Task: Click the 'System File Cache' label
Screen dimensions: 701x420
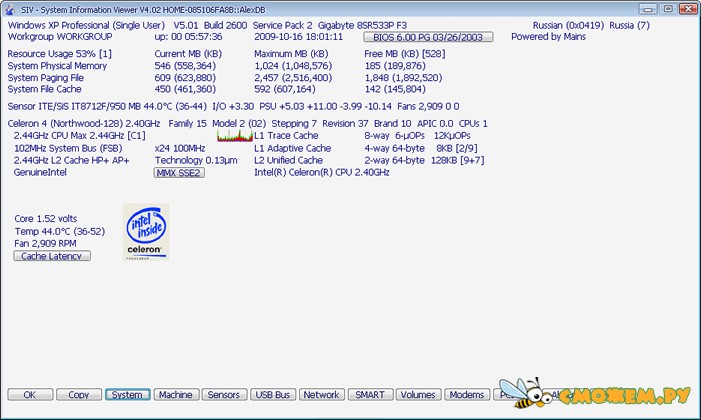Action: click(44, 89)
